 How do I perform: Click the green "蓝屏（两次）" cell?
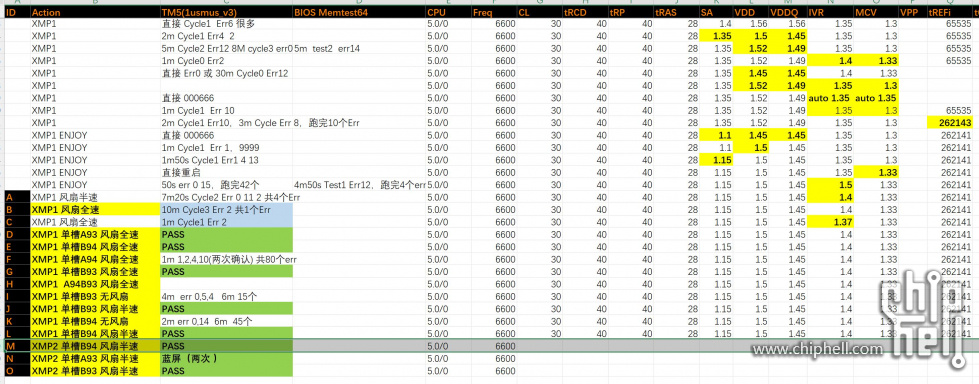point(226,358)
